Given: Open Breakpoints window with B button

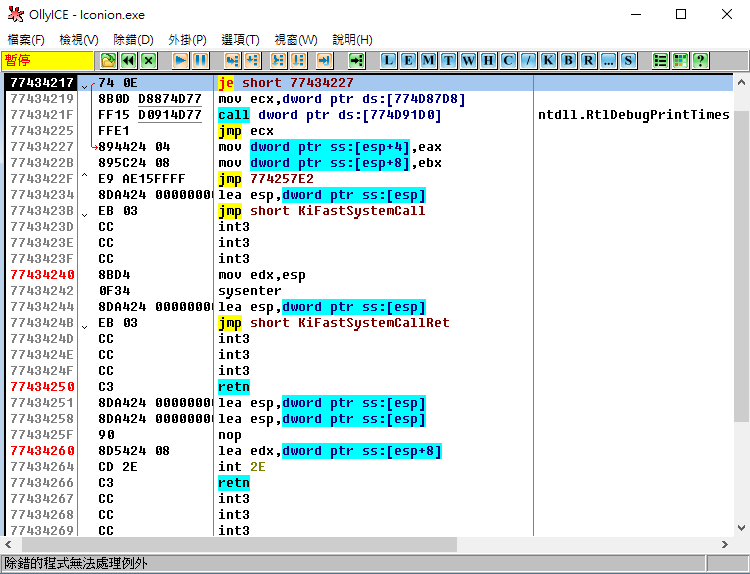Looking at the screenshot, I should pyautogui.click(x=568, y=61).
